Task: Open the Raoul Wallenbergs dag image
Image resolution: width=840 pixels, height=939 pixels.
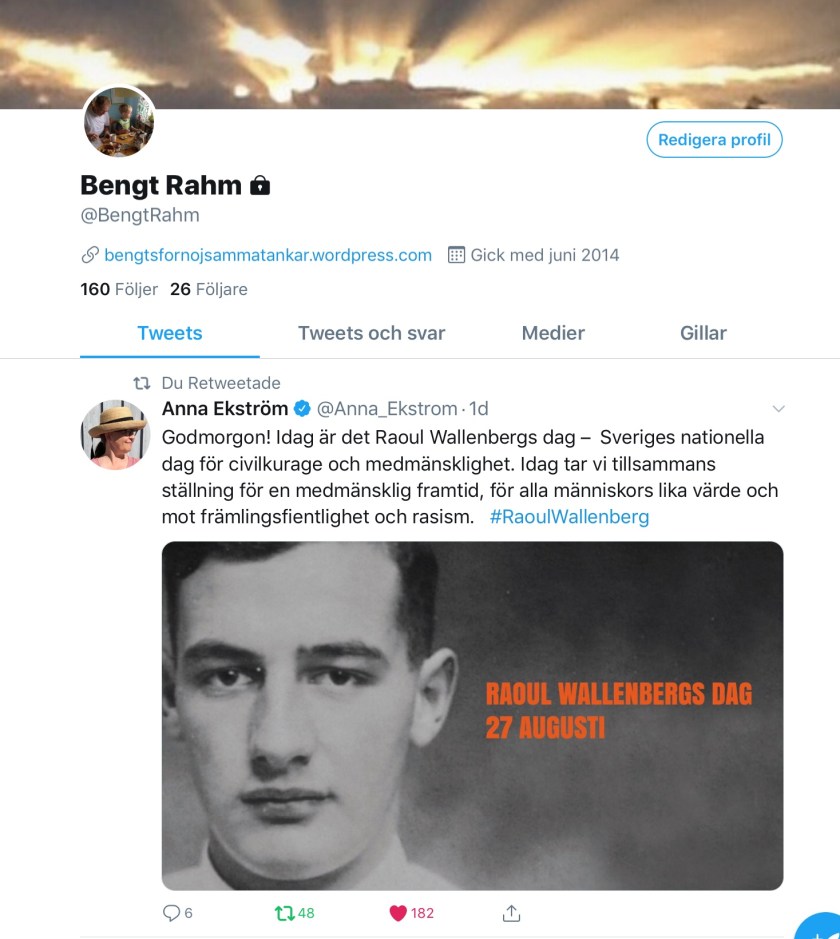Action: click(472, 716)
